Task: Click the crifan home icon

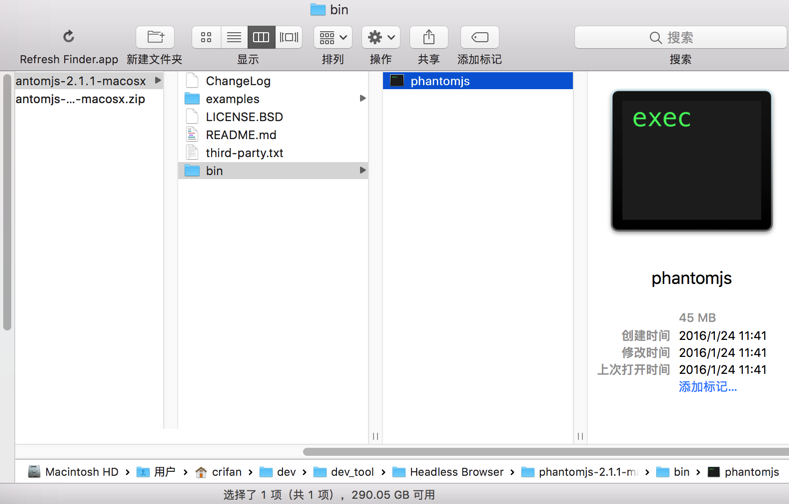Action: (x=201, y=472)
